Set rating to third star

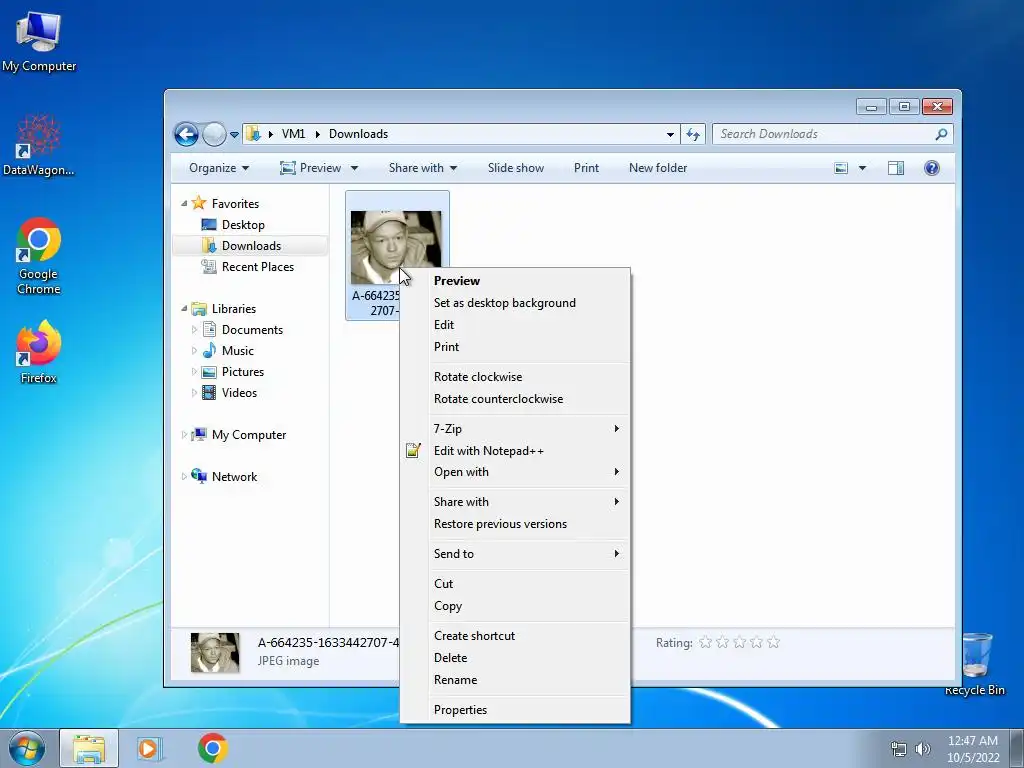pyautogui.click(x=739, y=643)
